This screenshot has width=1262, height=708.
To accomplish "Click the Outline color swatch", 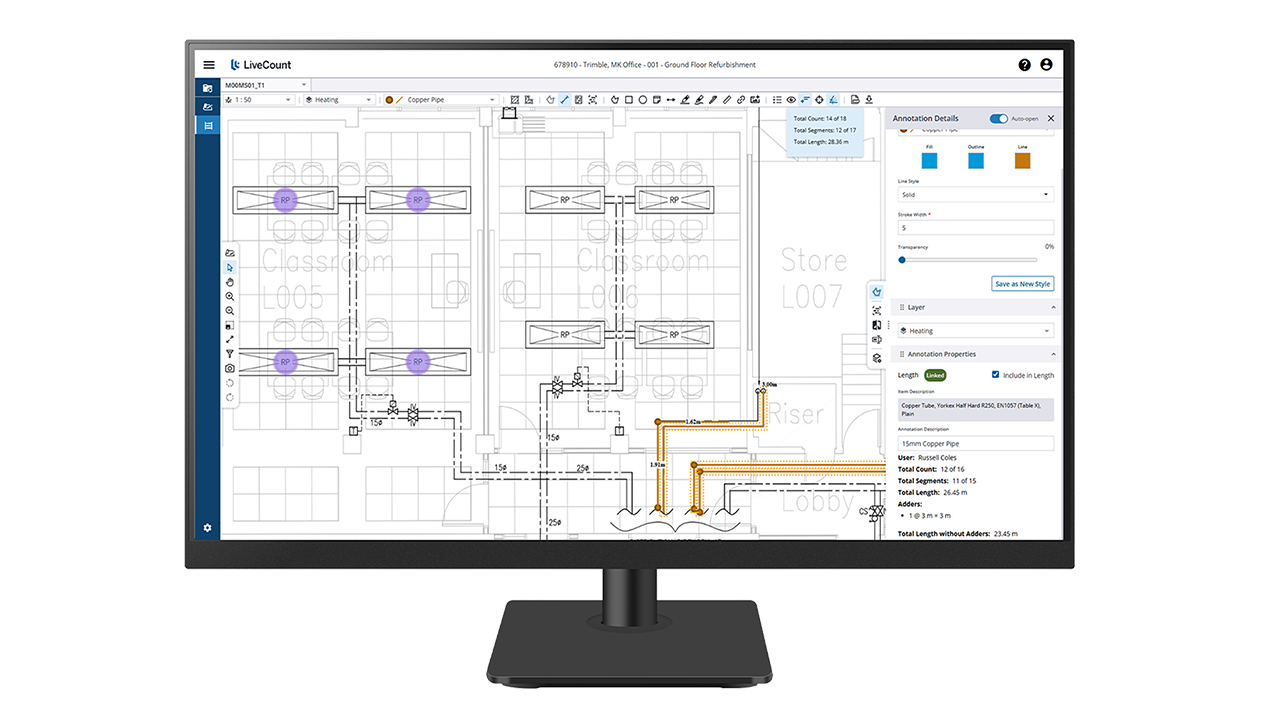I will pos(975,161).
